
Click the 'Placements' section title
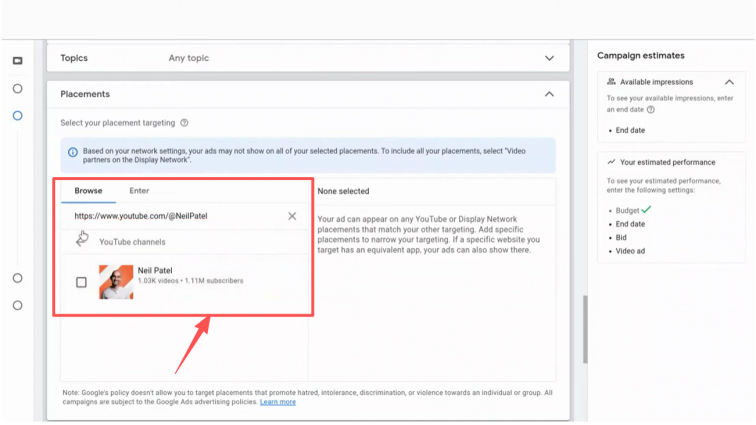click(x=85, y=94)
